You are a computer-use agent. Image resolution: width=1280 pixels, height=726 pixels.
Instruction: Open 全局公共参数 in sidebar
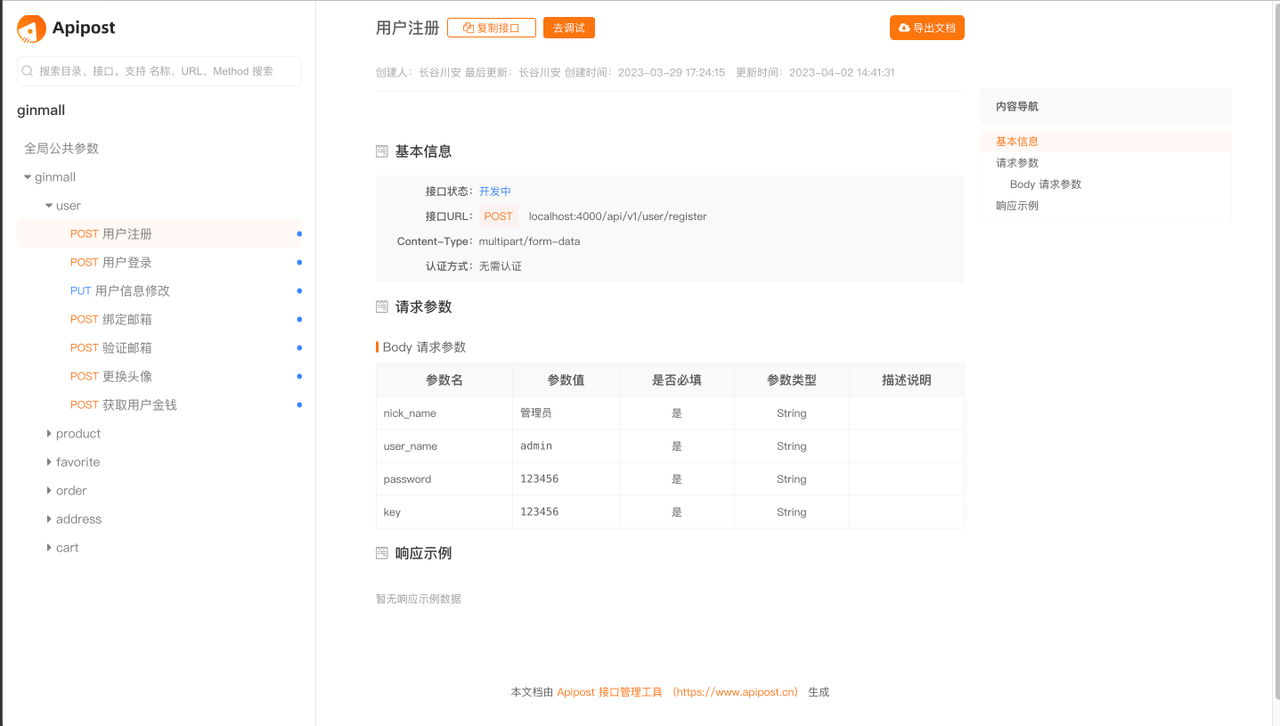point(62,148)
